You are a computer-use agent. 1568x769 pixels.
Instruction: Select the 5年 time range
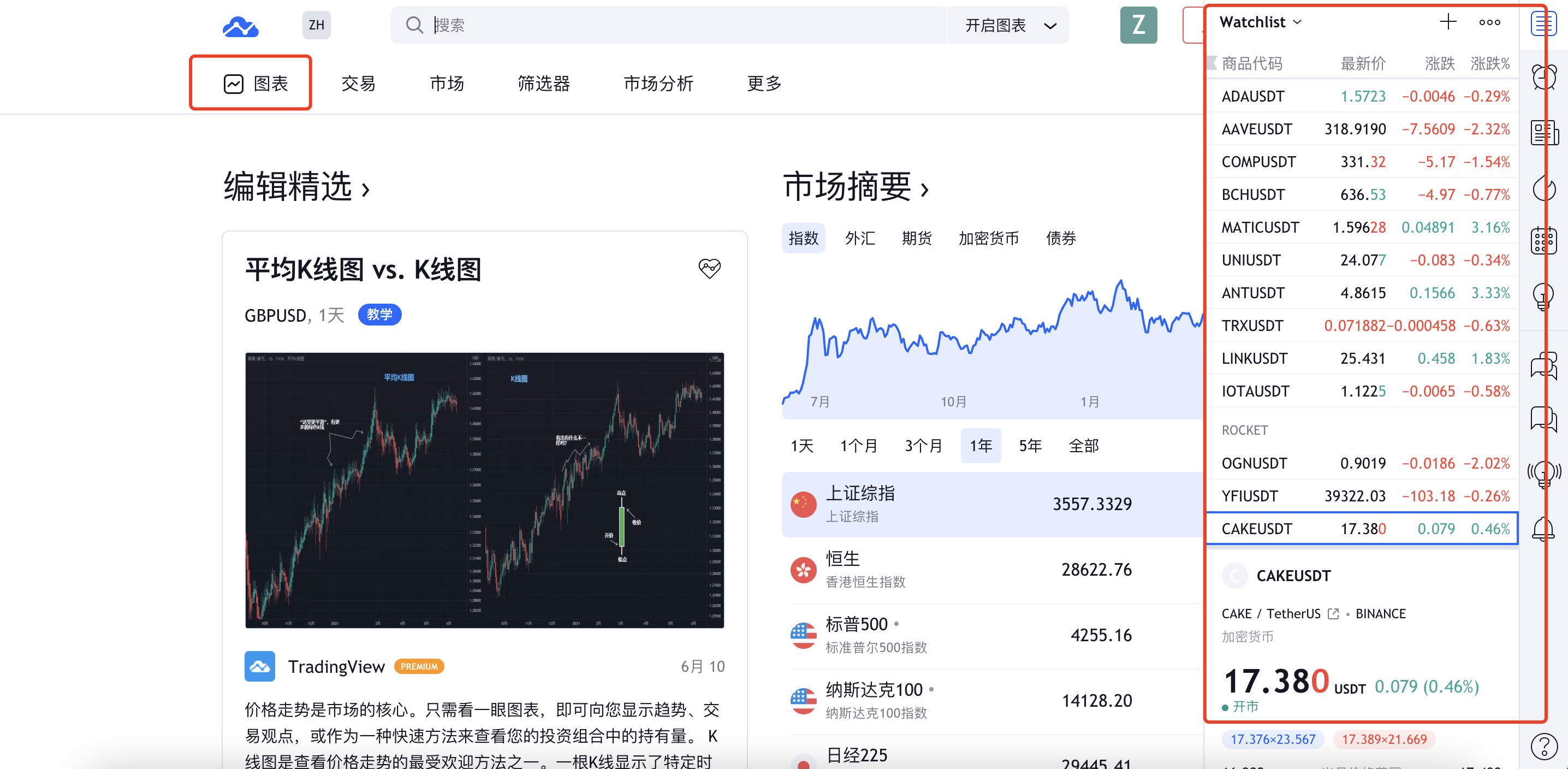1030,446
